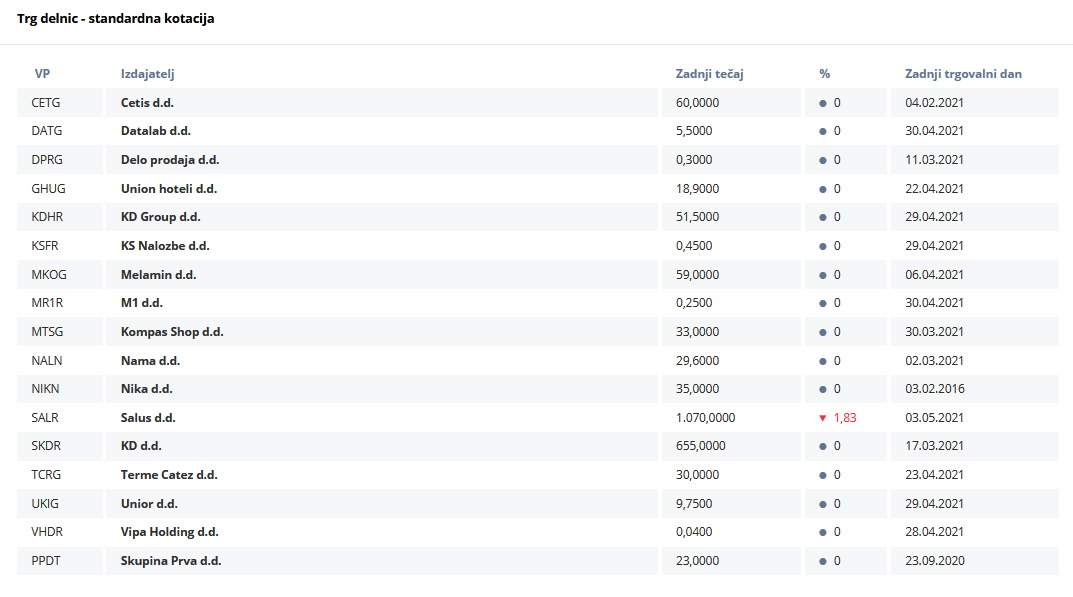Select ticker symbol MTSG
Screen dimensions: 1073x597
click(47, 331)
